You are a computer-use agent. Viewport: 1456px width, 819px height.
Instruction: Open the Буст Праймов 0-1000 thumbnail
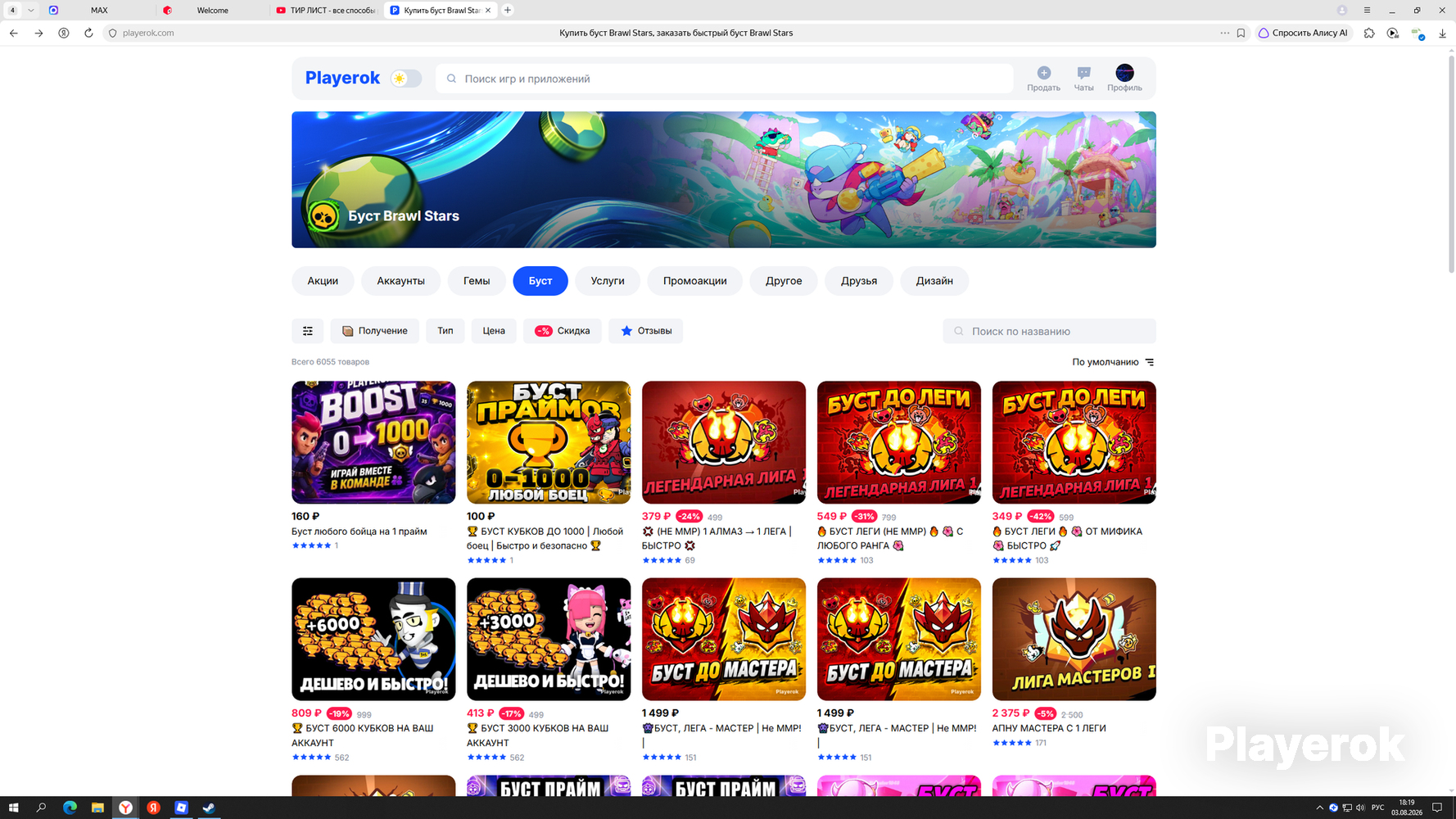click(549, 442)
